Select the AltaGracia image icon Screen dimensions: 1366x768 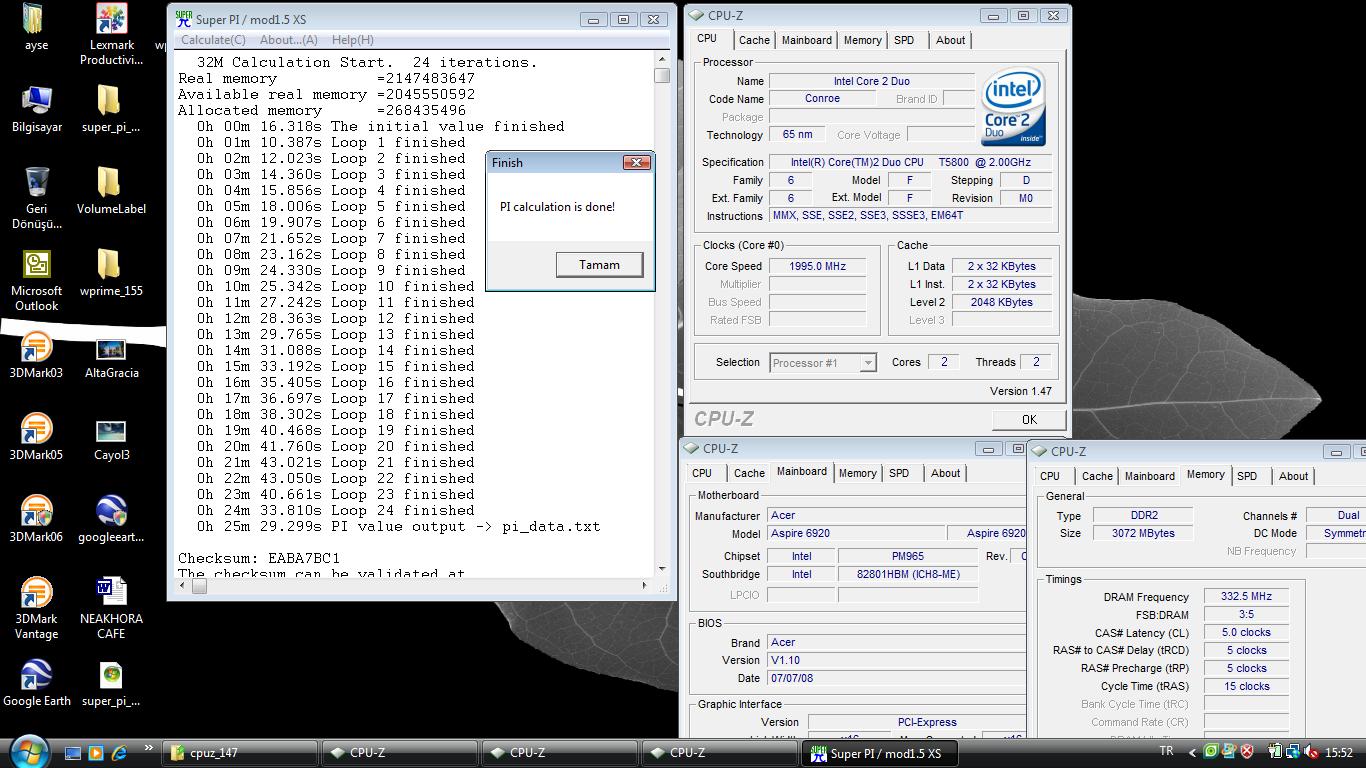(111, 355)
